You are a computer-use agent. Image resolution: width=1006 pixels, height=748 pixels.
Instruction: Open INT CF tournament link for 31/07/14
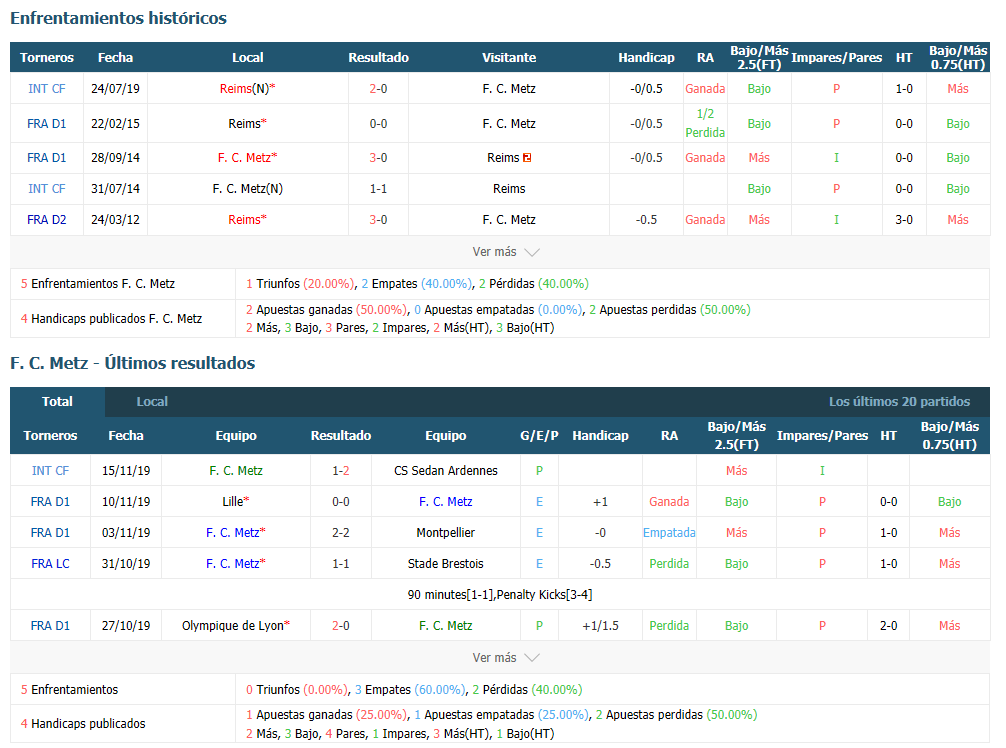(47, 189)
